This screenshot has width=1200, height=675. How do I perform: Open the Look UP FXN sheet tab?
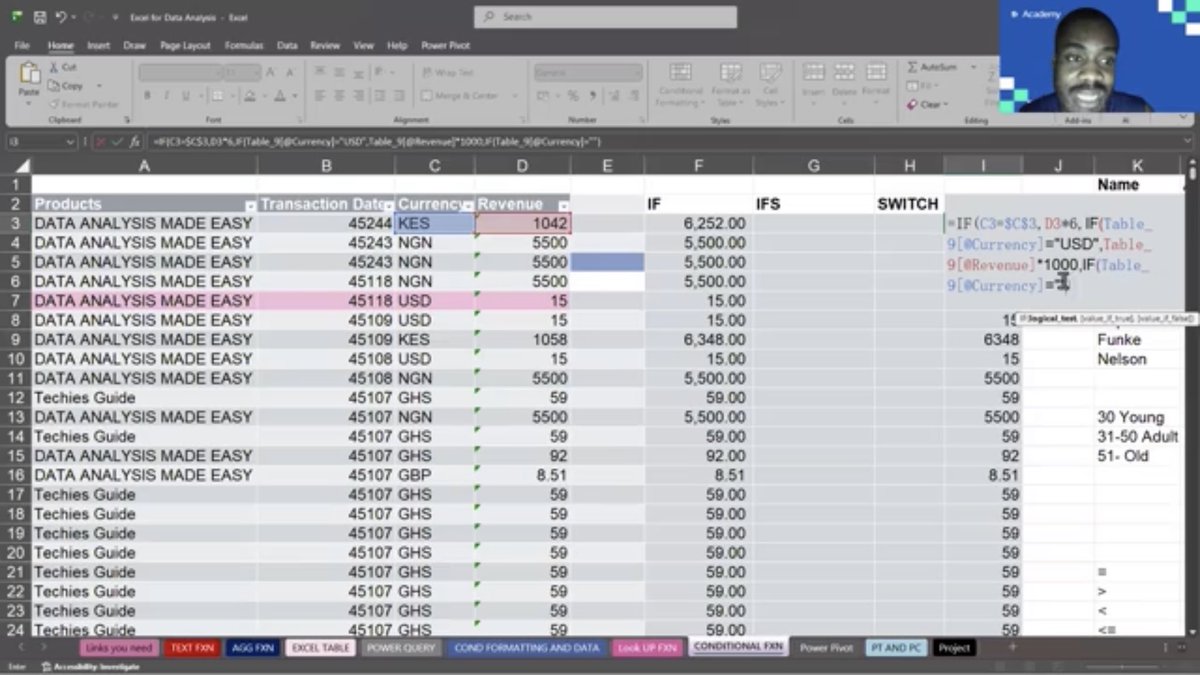pyautogui.click(x=646, y=648)
